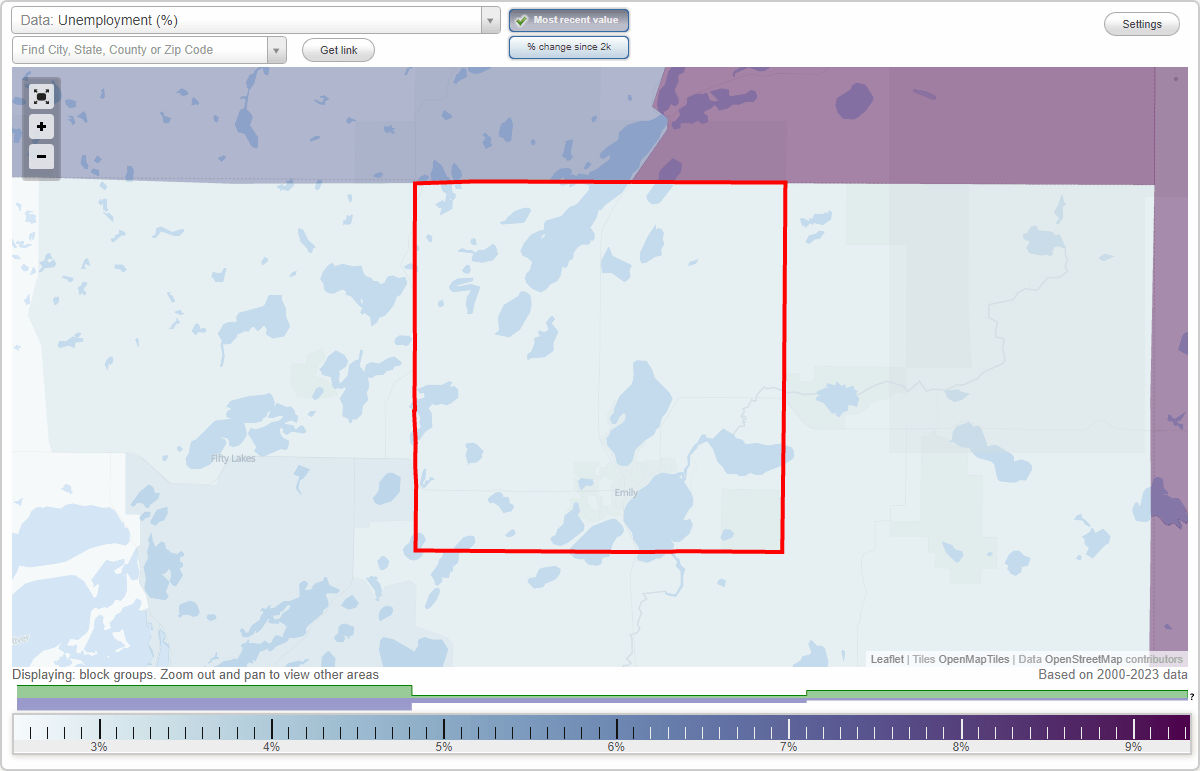Screen dimensions: 1200x771
Task: Zoom in with the plus button
Action: (41, 127)
